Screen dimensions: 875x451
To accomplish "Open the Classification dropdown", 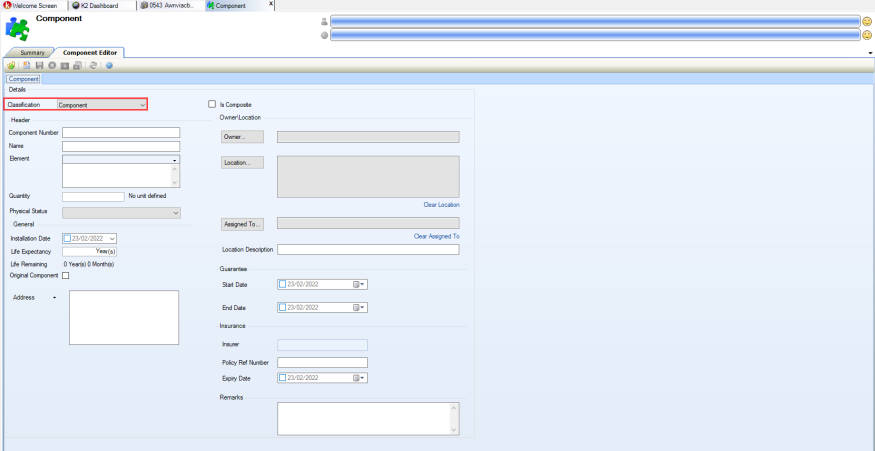I will pos(143,104).
